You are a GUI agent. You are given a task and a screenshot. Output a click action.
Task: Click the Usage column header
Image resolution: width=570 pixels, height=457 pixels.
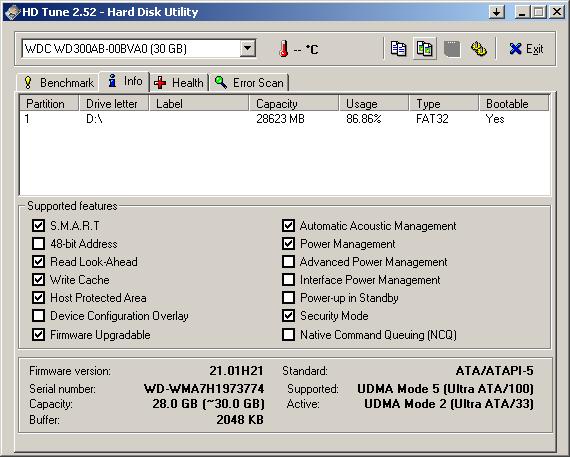pos(373,104)
